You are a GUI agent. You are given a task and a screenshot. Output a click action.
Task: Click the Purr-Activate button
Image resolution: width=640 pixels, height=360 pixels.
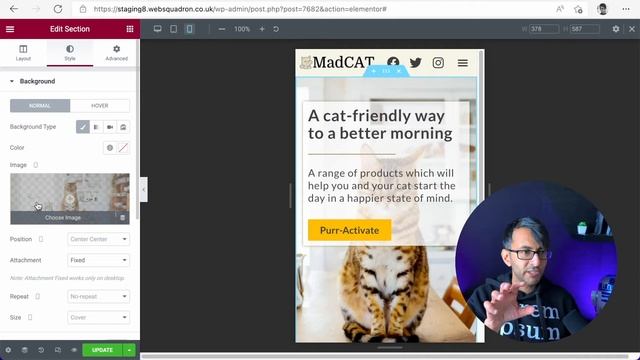click(x=349, y=230)
